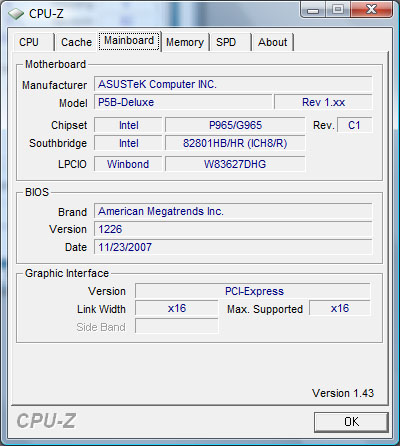Image resolution: width=400 pixels, height=446 pixels.
Task: Click the 82801HB/HR (ICH8/R) southbridge value
Action: 235,143
